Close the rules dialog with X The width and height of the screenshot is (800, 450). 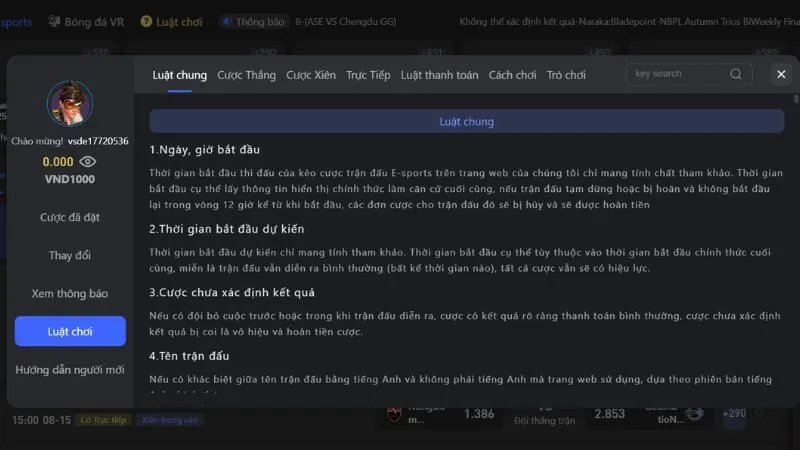point(781,74)
